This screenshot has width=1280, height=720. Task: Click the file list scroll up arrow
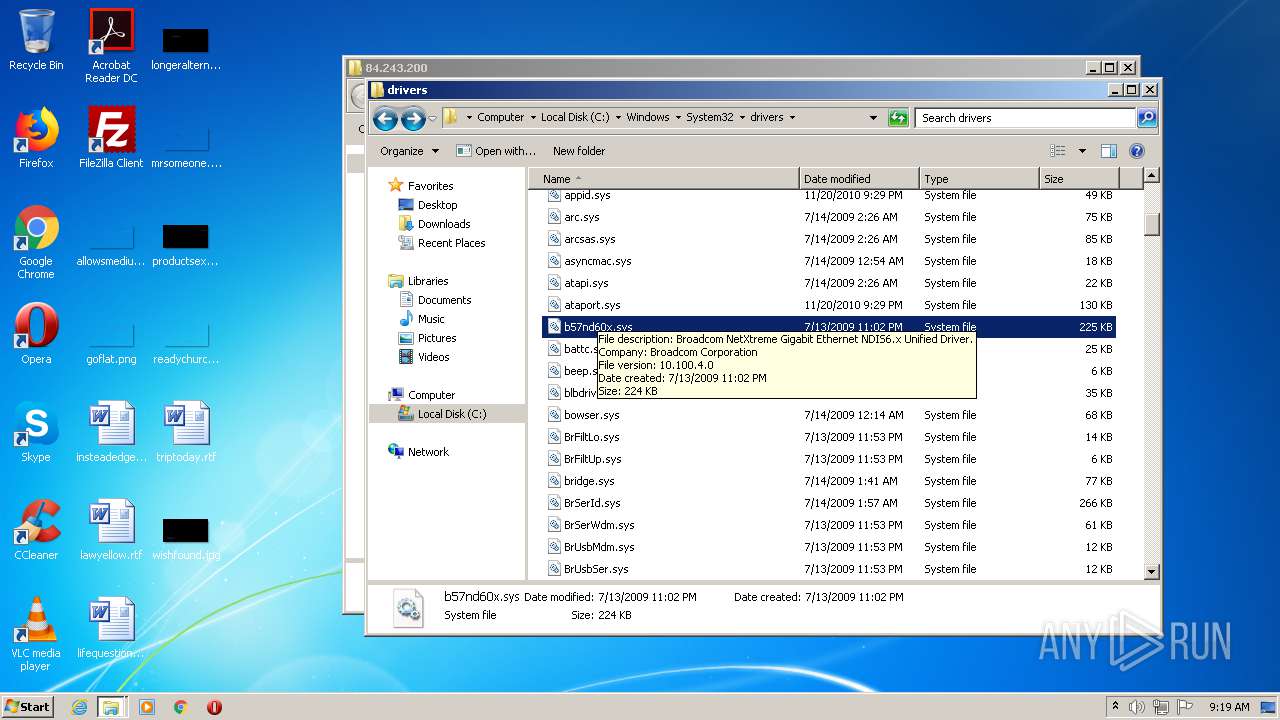(x=1151, y=176)
